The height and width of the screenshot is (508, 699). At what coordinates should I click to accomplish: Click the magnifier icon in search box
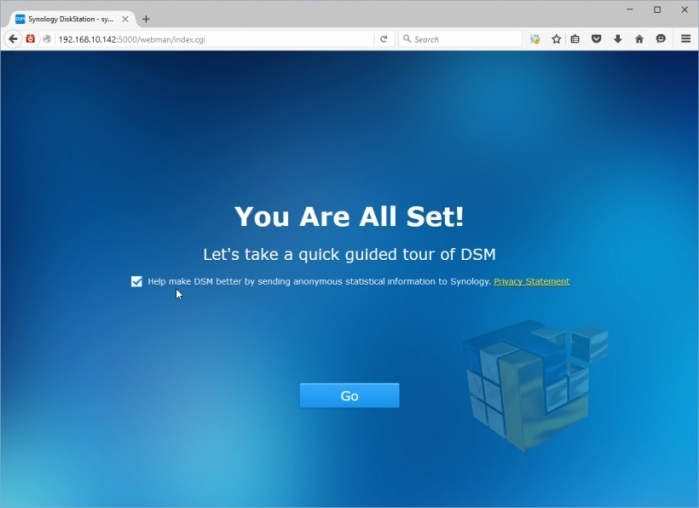point(407,39)
